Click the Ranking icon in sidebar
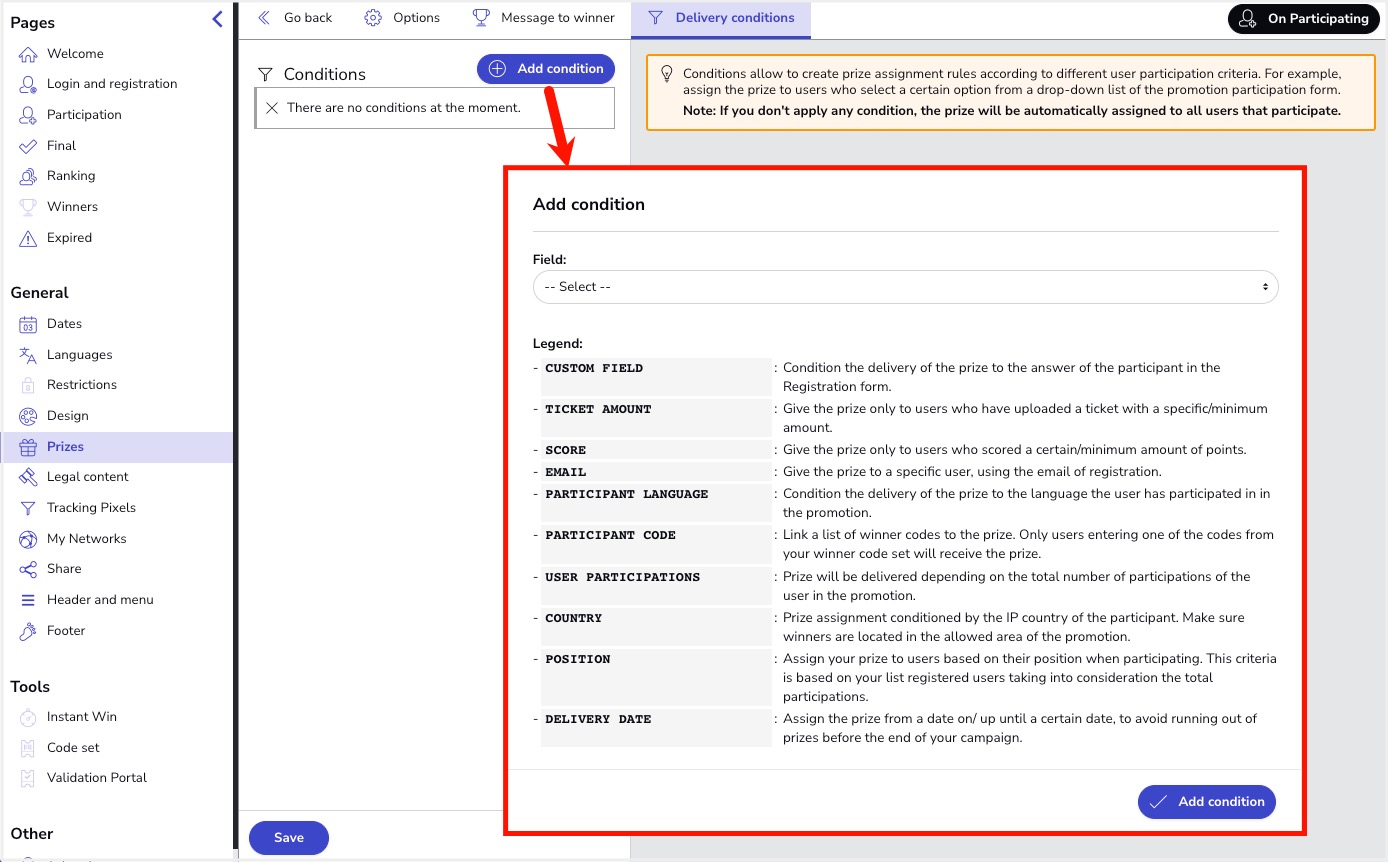 [28, 176]
